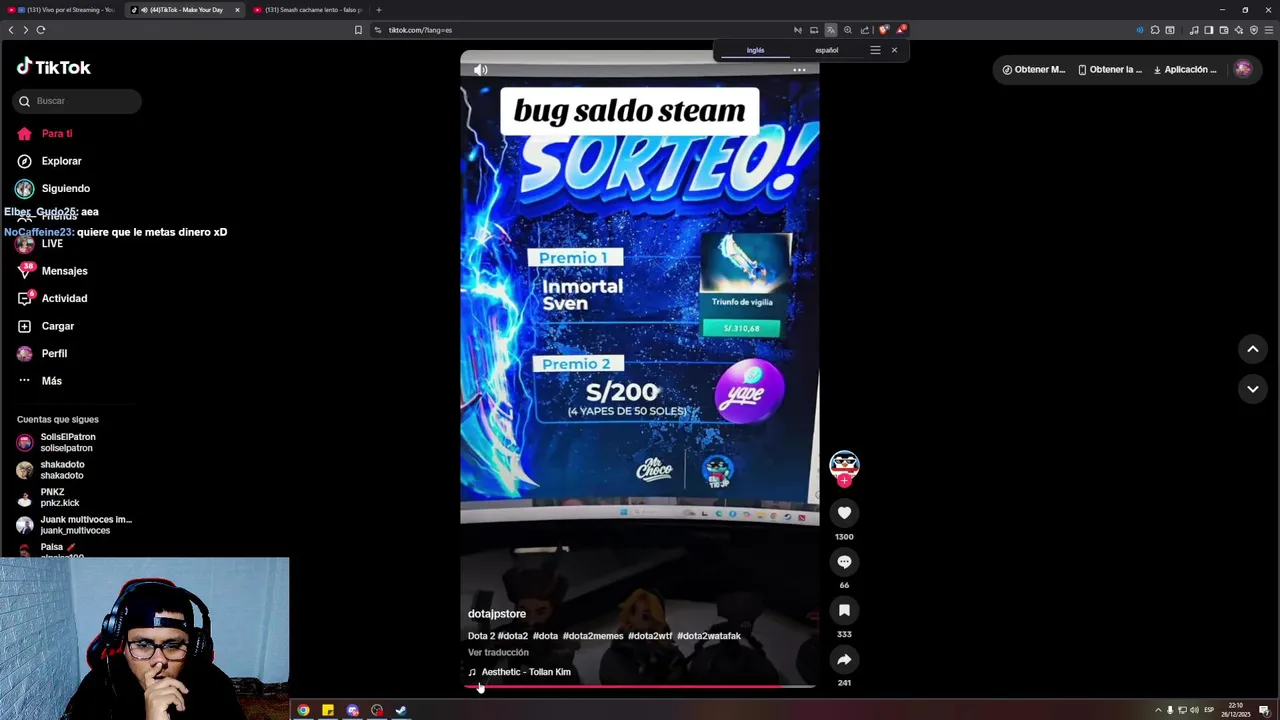Open followed account Juank multivoces

[x=75, y=525]
